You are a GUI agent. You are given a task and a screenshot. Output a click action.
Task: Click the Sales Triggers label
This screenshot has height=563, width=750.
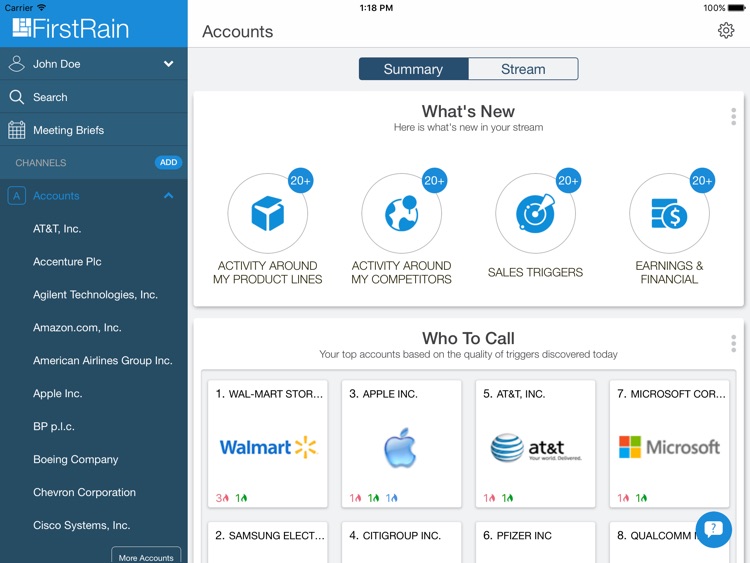click(x=535, y=273)
